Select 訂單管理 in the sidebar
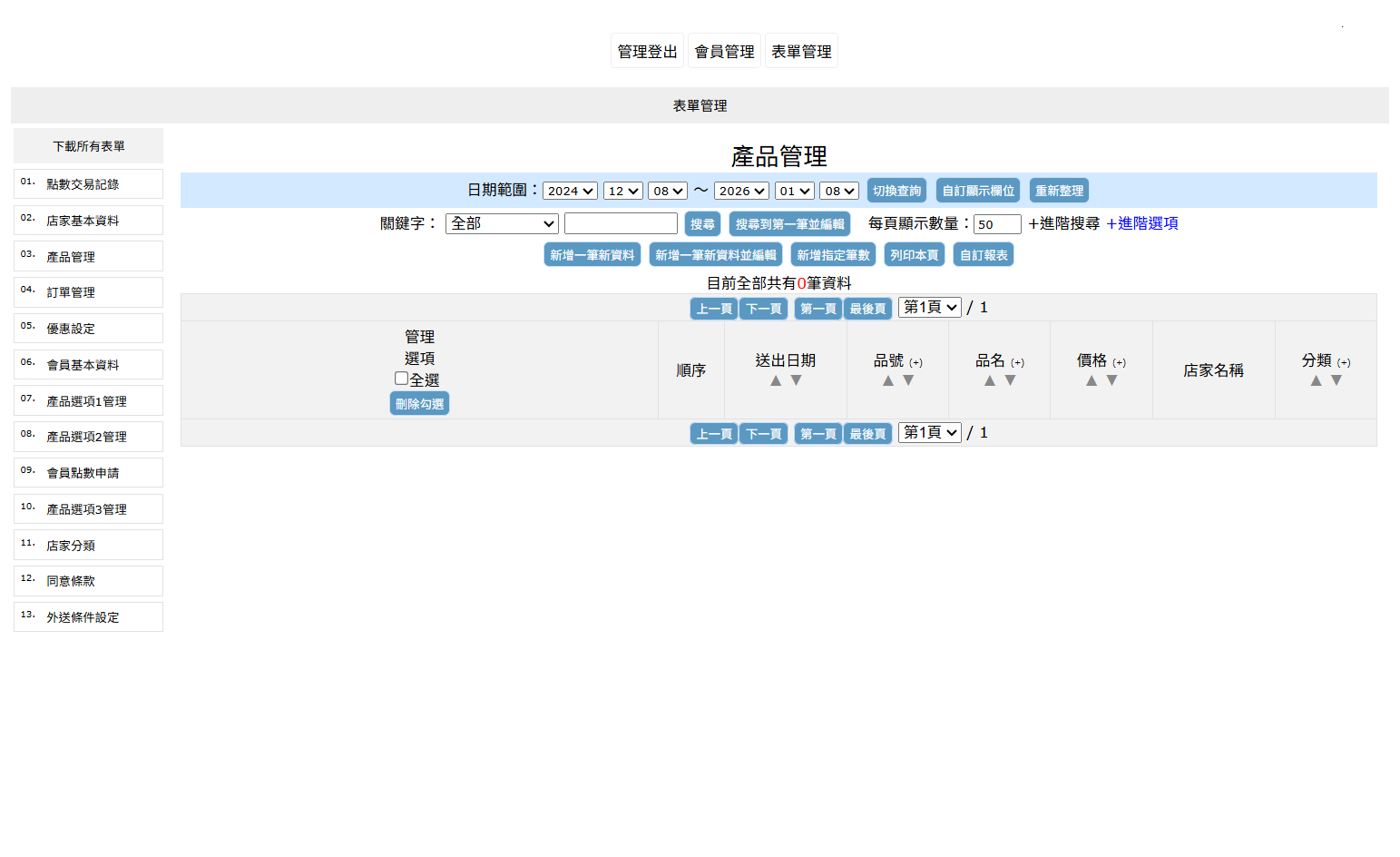The image size is (1400, 857). coord(88,292)
